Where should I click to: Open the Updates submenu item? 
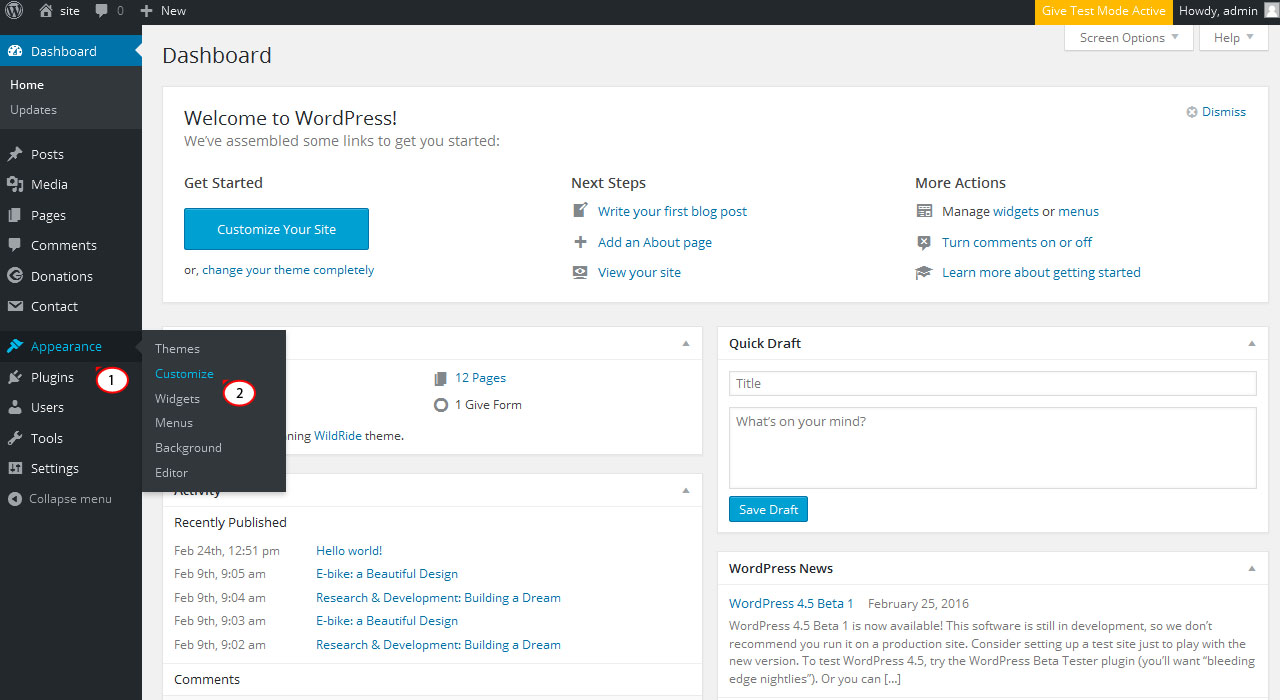[33, 110]
